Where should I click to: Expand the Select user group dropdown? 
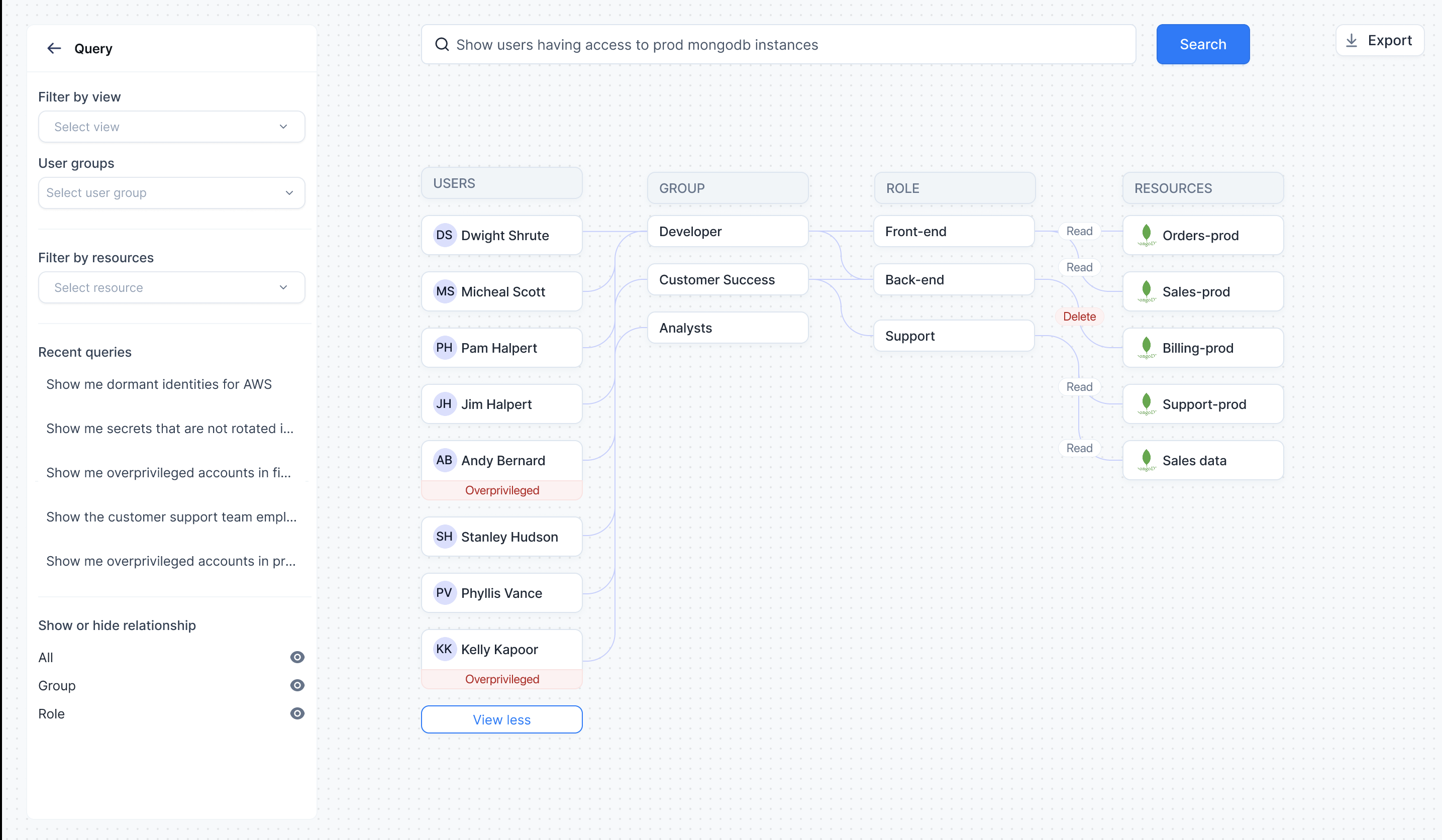[171, 193]
